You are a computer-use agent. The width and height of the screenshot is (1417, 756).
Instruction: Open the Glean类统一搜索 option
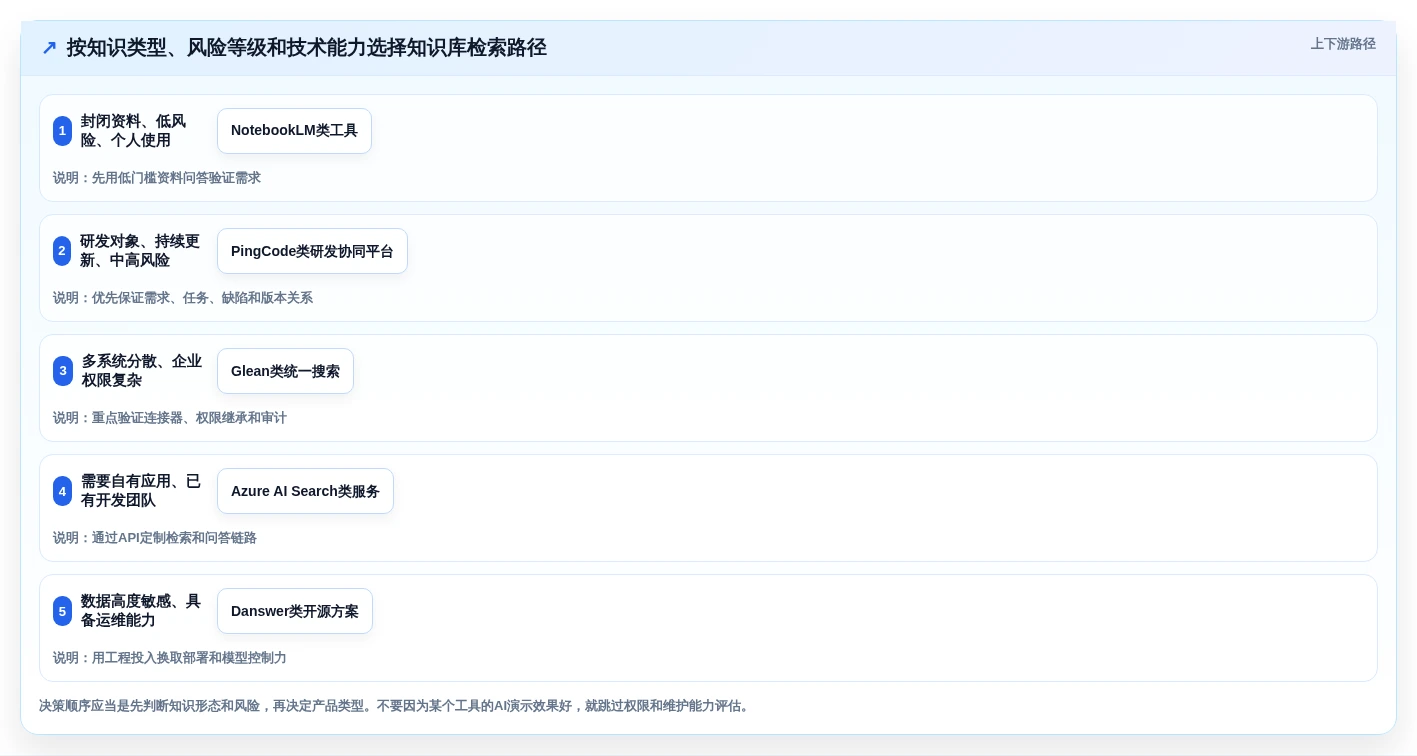click(285, 371)
